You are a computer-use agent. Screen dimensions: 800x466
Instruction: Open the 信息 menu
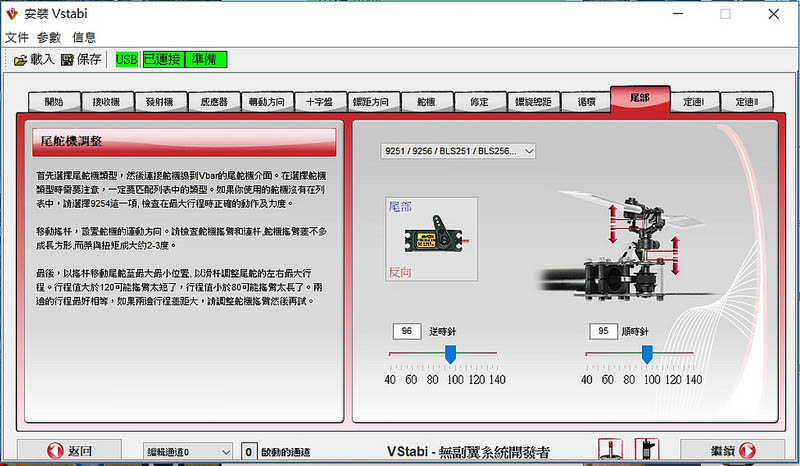click(x=84, y=37)
